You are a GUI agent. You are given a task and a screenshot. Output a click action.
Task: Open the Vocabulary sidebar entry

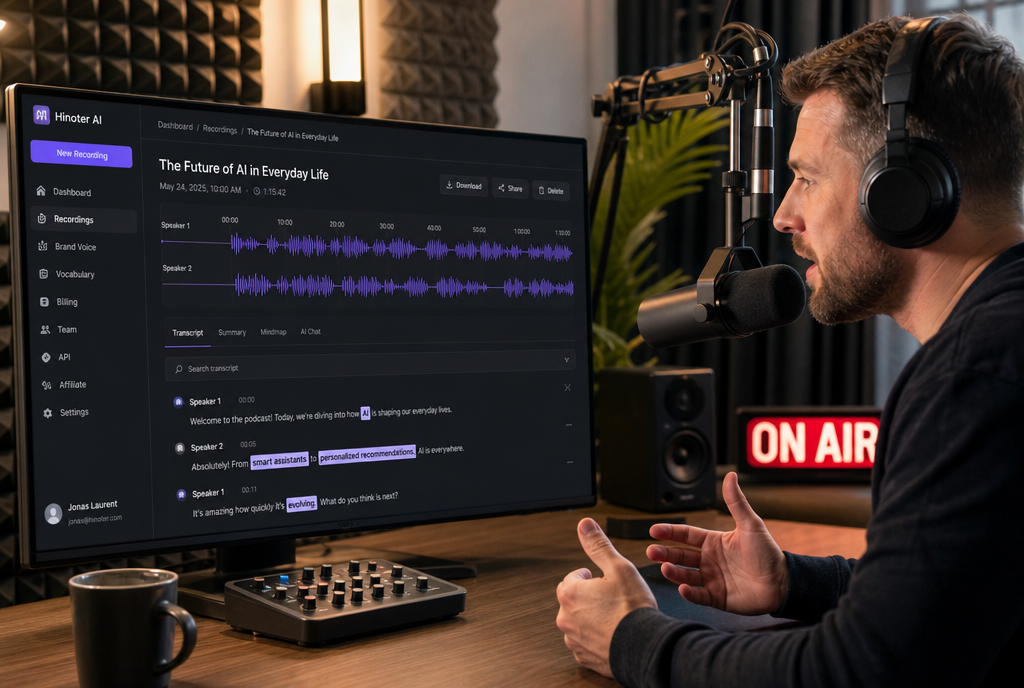(67, 274)
